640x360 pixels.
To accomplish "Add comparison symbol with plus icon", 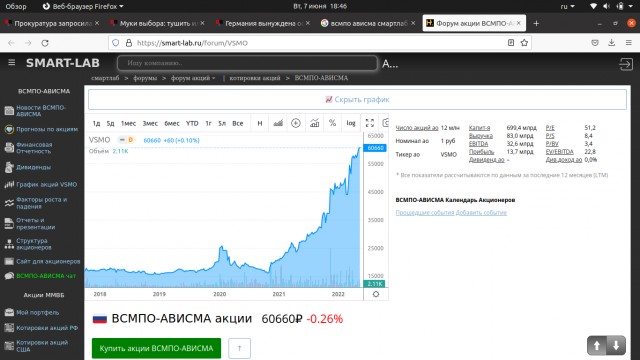I will pyautogui.click(x=296, y=123).
